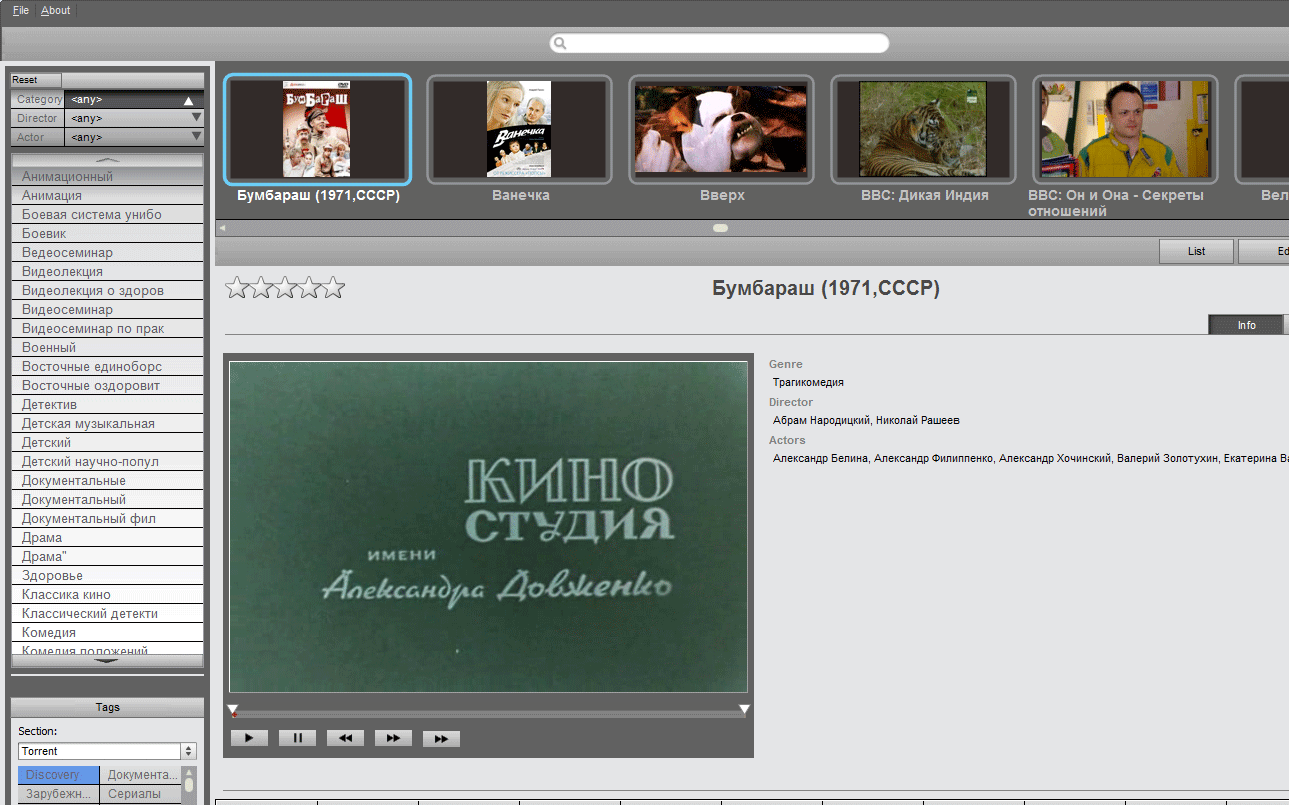Viewport: 1289px width, 805px height.
Task: Select the Discovery tag
Action: [59, 775]
